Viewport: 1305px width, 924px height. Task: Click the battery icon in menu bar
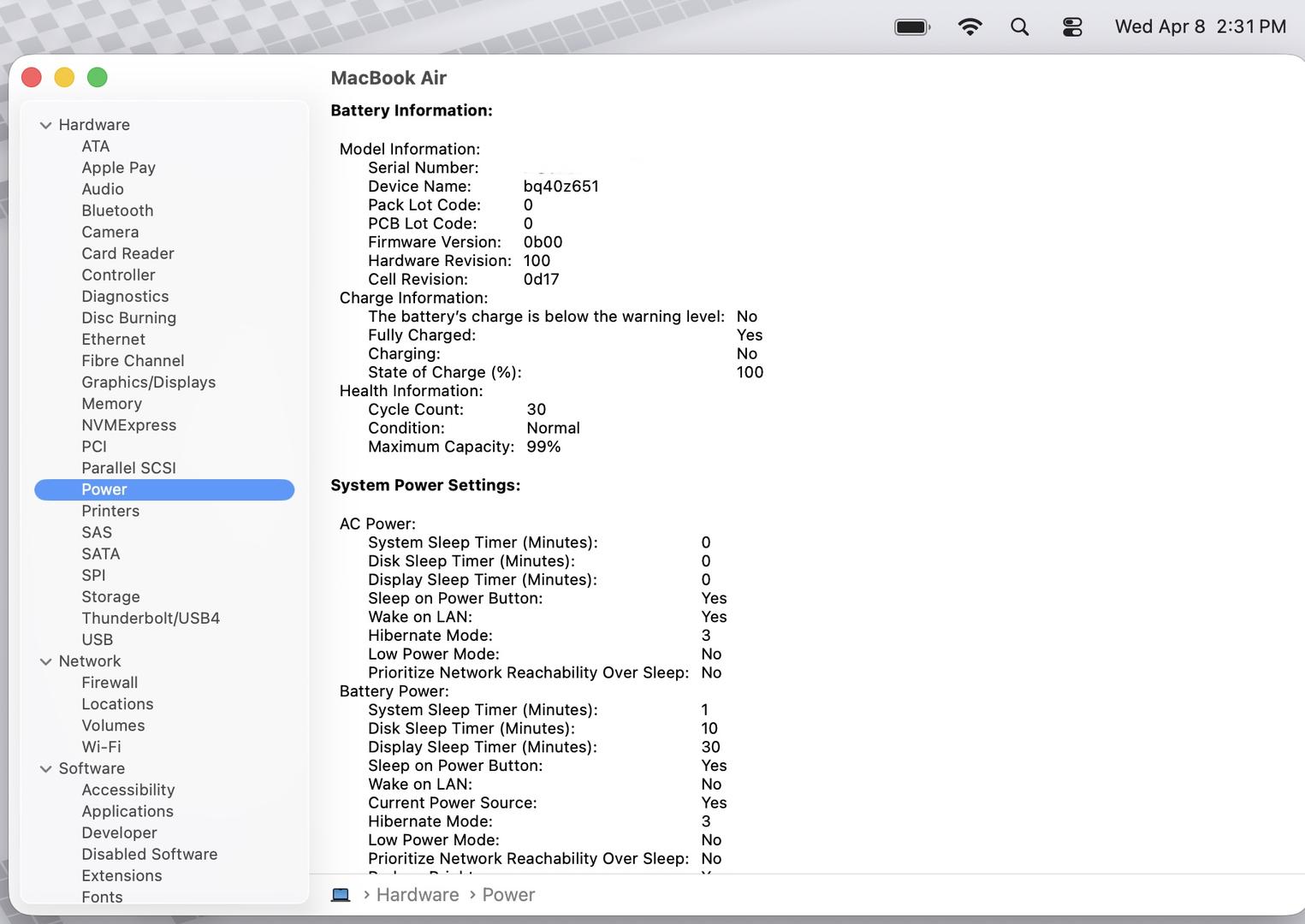[x=911, y=27]
